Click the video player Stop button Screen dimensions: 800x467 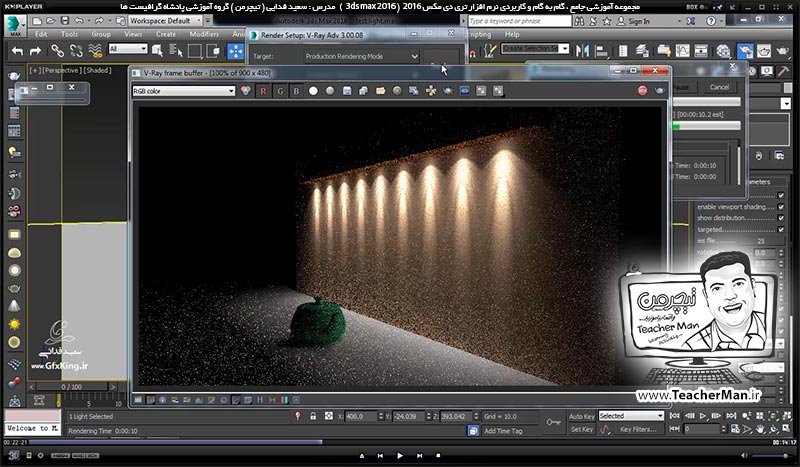point(438,455)
